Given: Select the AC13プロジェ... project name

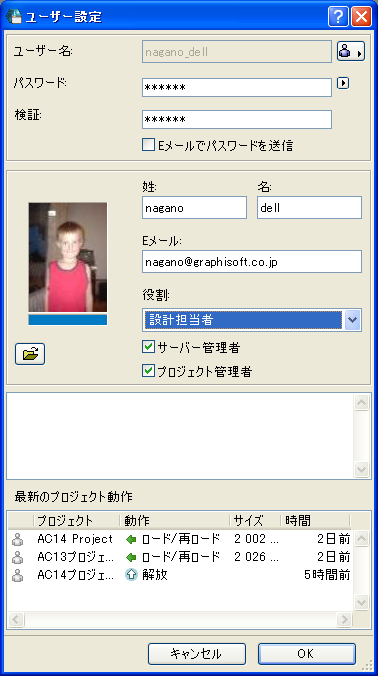Looking at the screenshot, I should [x=76, y=557].
